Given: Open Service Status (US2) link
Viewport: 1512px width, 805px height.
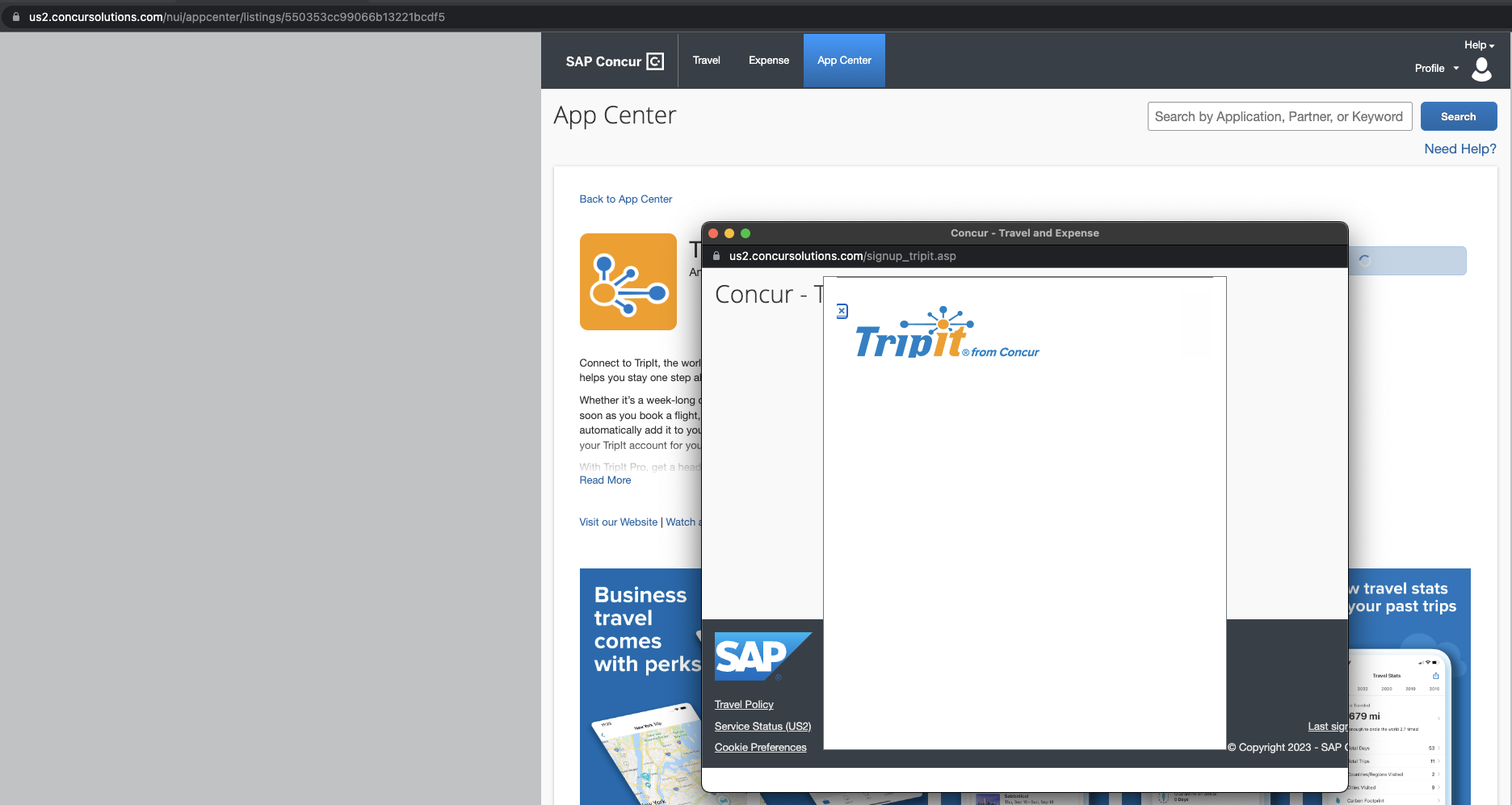Looking at the screenshot, I should click(762, 727).
